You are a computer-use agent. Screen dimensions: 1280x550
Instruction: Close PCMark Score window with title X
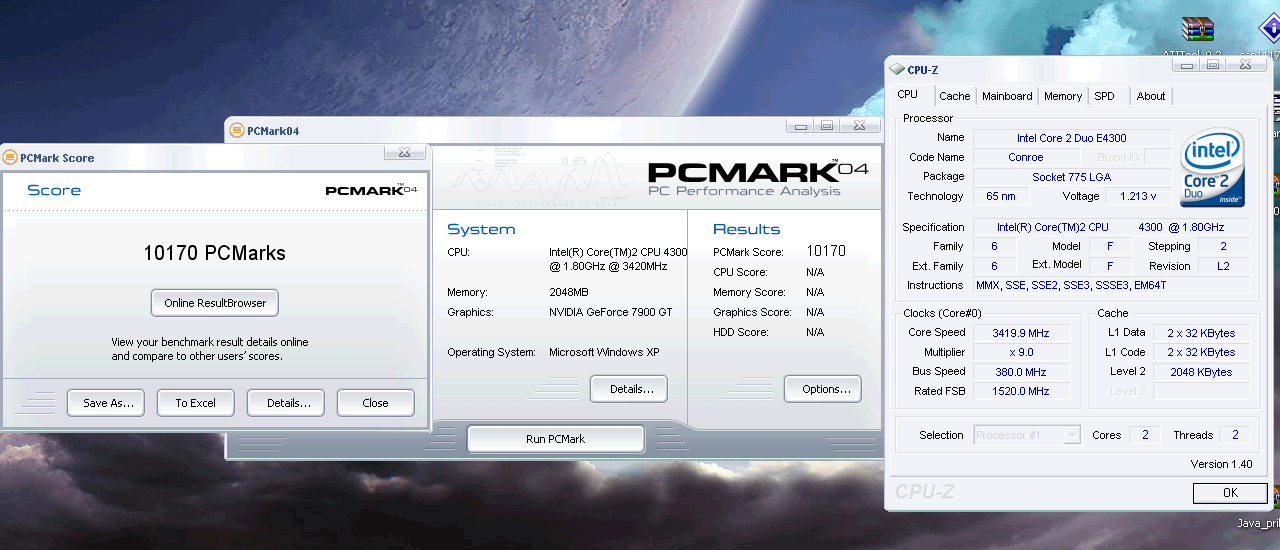pyautogui.click(x=404, y=152)
